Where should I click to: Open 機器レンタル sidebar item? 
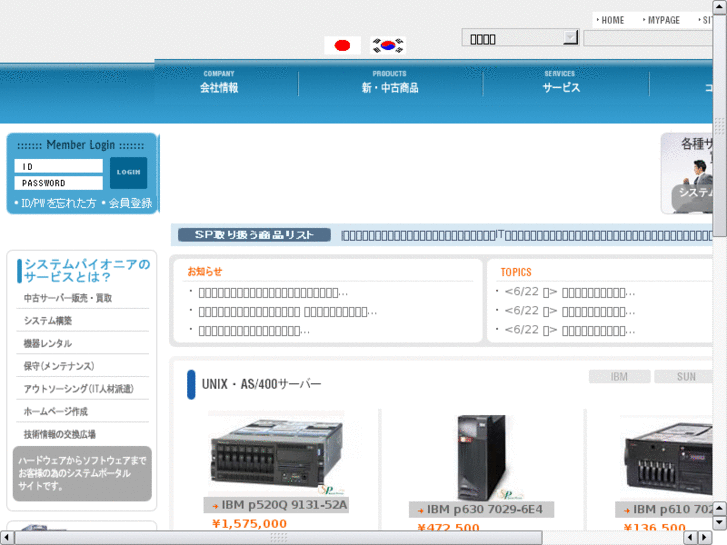coord(48,343)
